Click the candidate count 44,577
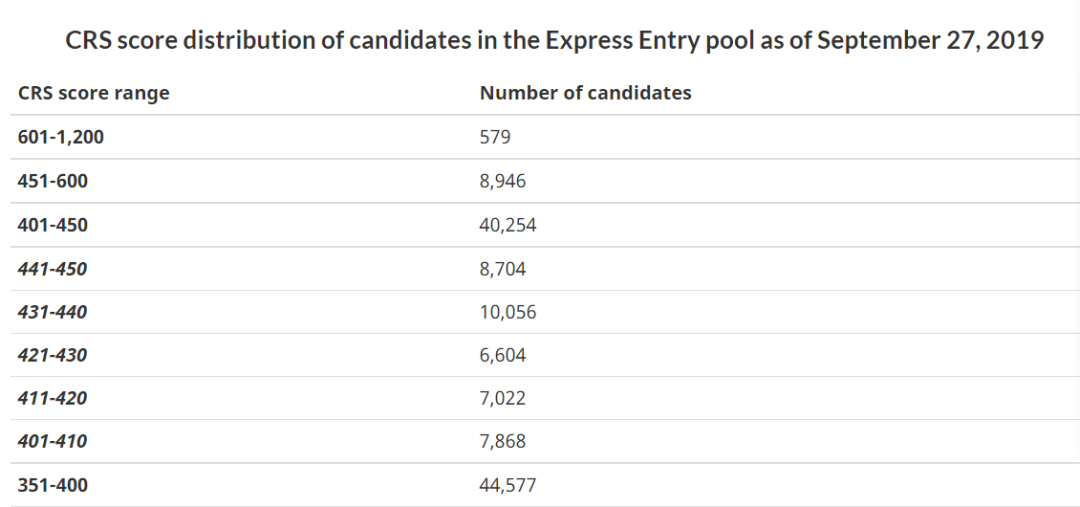Viewport: 1080px width, 507px height. [508, 485]
